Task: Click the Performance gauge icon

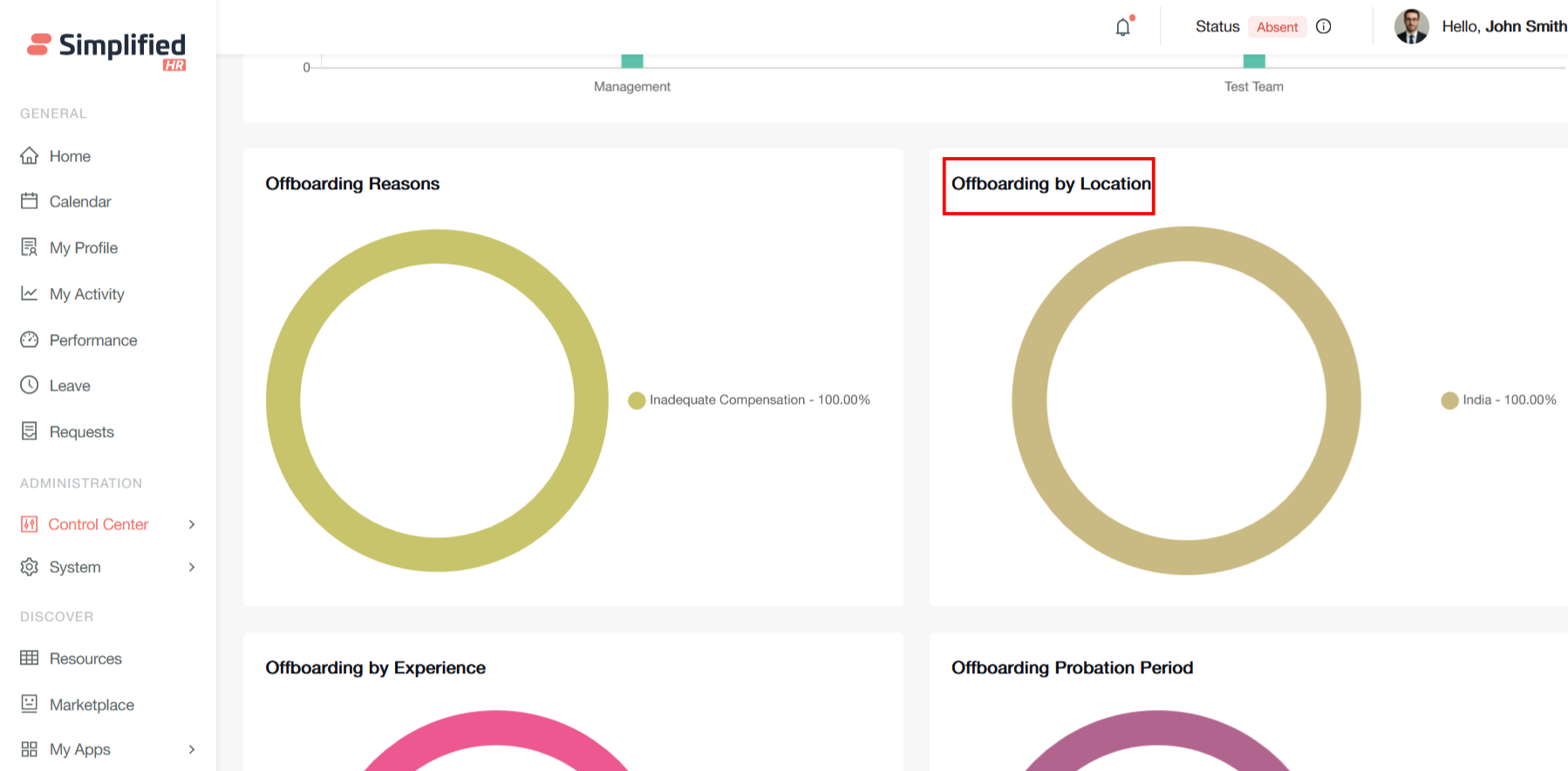Action: click(30, 340)
